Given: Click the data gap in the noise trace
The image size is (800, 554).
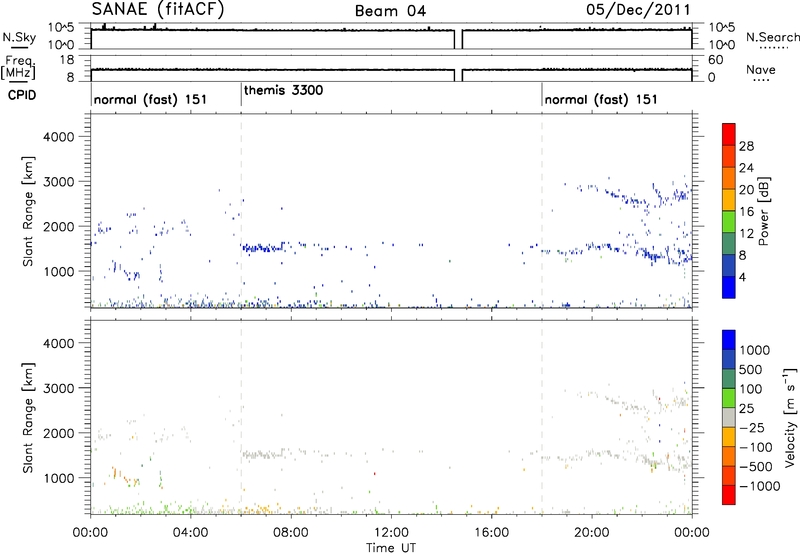Looking at the screenshot, I should point(458,40).
